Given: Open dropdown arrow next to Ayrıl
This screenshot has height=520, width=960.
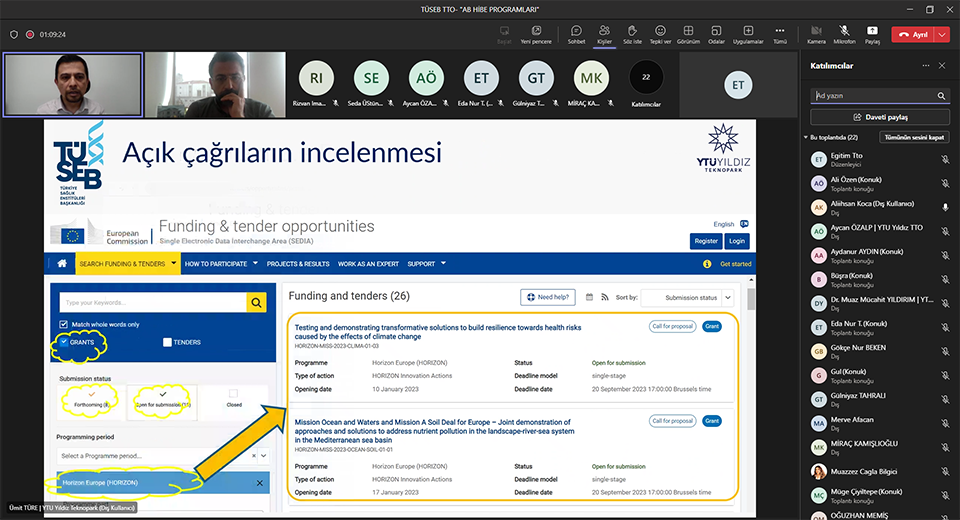Looking at the screenshot, I should coord(942,34).
